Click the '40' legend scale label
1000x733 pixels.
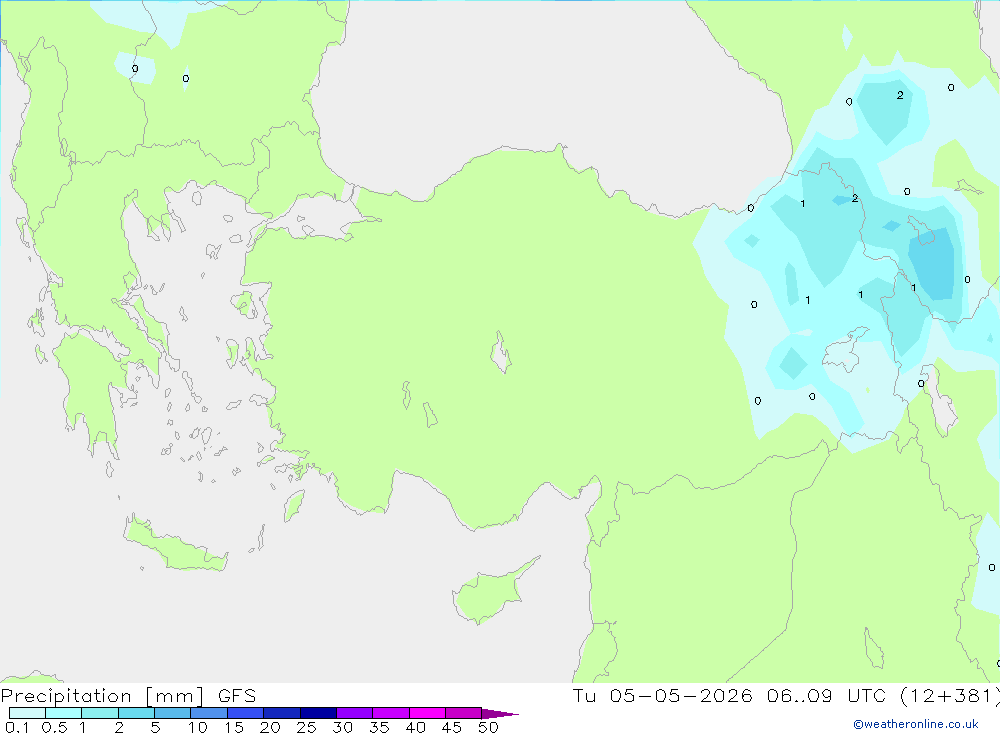[415, 727]
